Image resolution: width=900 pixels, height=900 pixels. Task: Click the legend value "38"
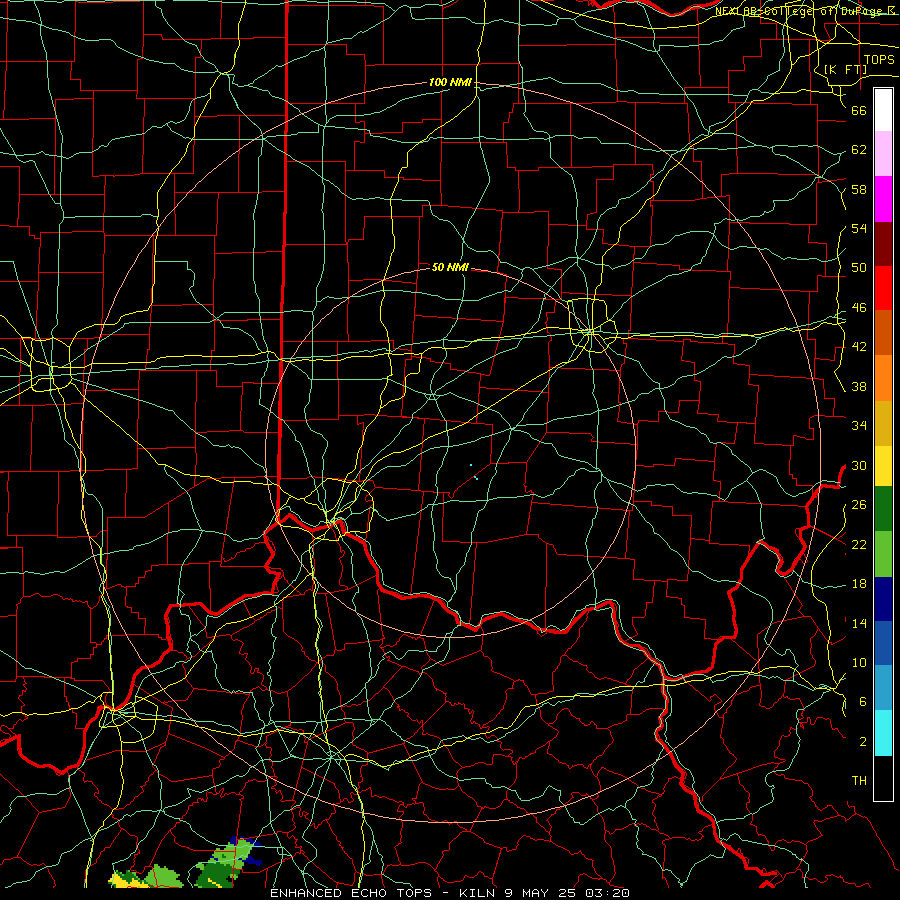pyautogui.click(x=859, y=386)
